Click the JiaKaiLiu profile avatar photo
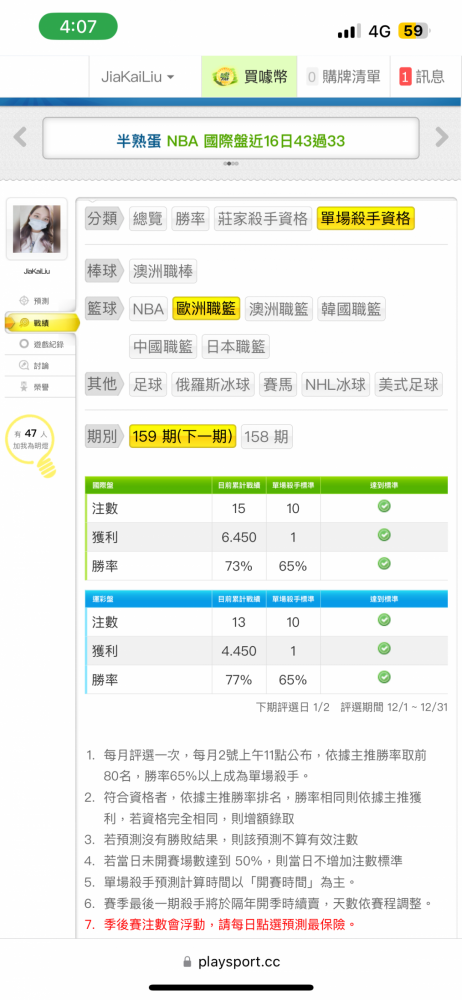This screenshot has width=462, height=1000. click(36, 229)
